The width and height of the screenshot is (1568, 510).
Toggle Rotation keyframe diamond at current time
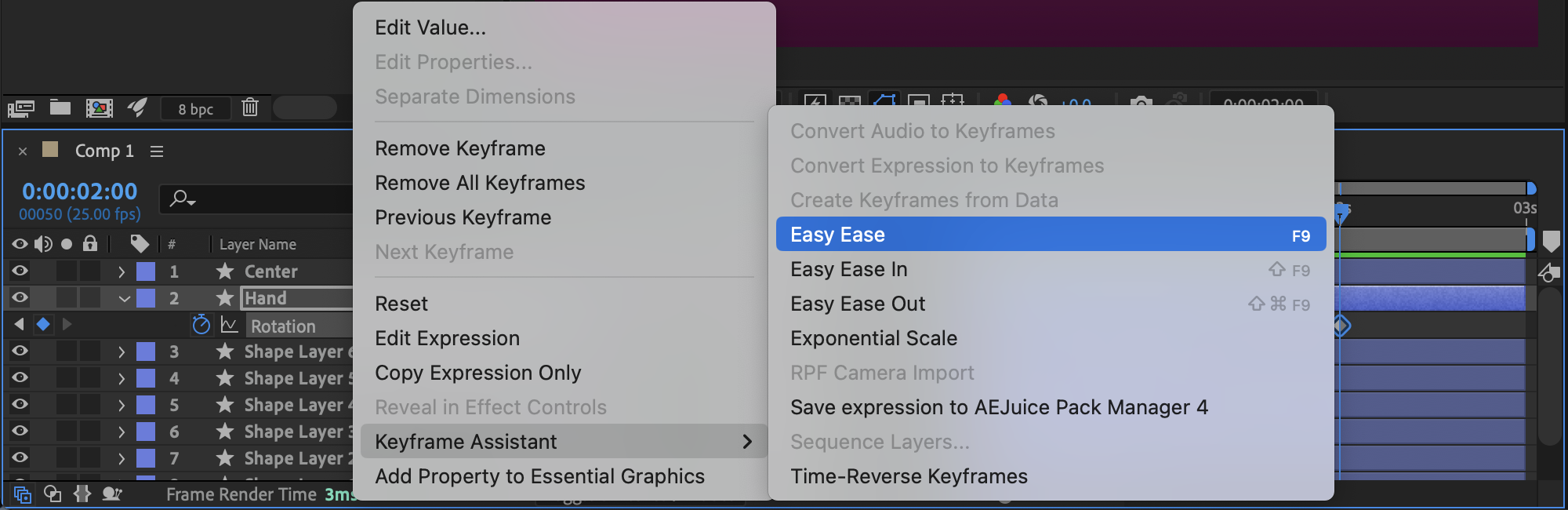[x=43, y=324]
